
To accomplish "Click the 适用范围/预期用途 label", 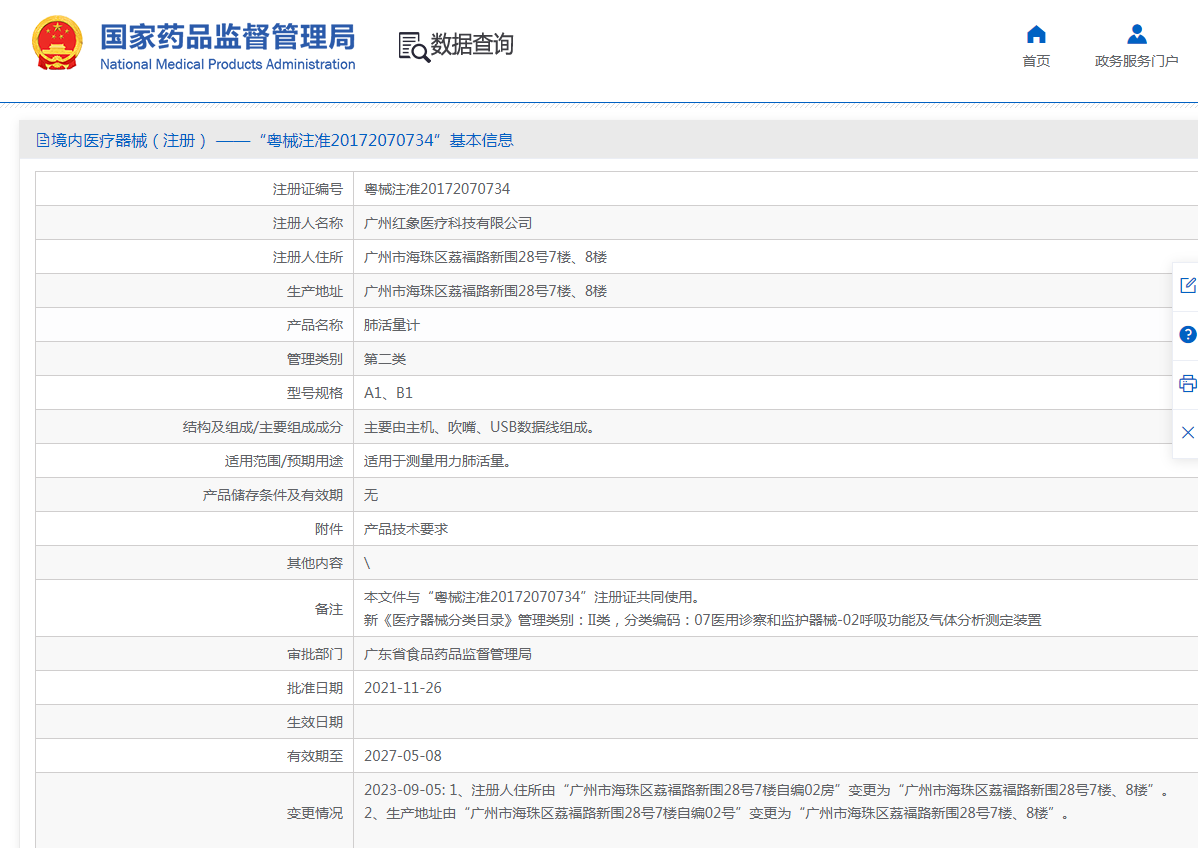I will tap(283, 461).
